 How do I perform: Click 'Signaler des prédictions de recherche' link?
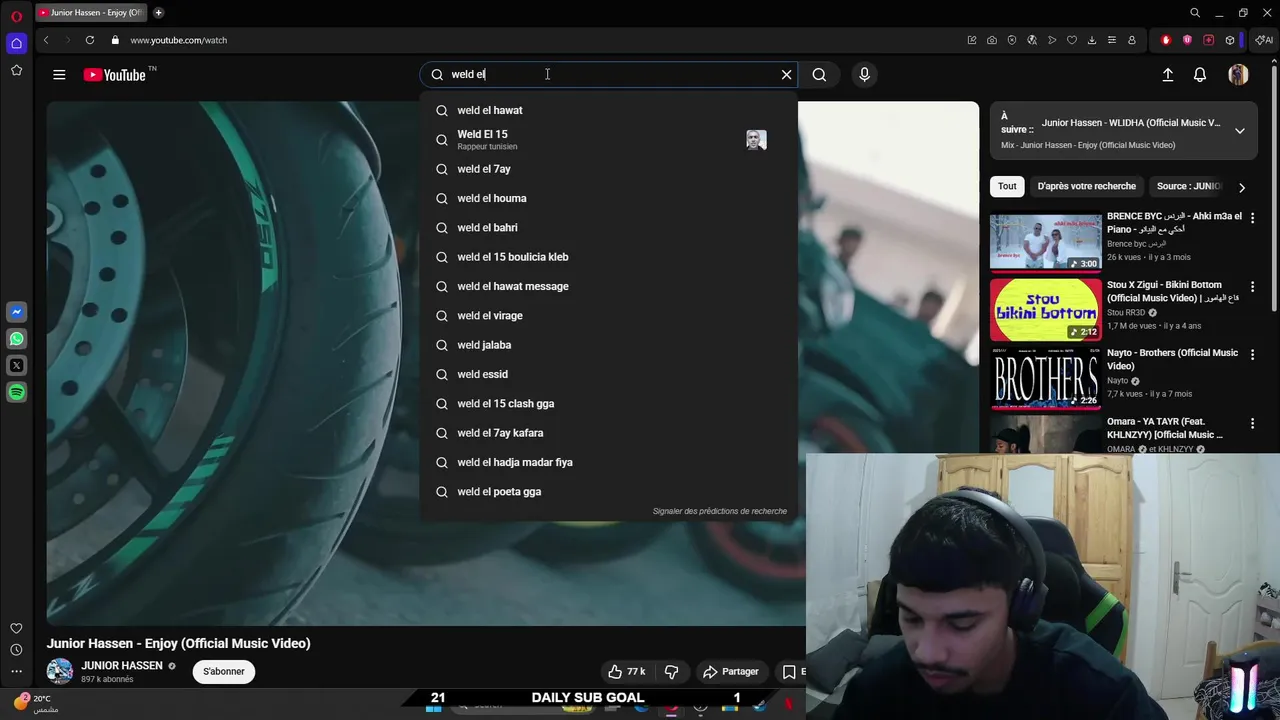click(720, 511)
